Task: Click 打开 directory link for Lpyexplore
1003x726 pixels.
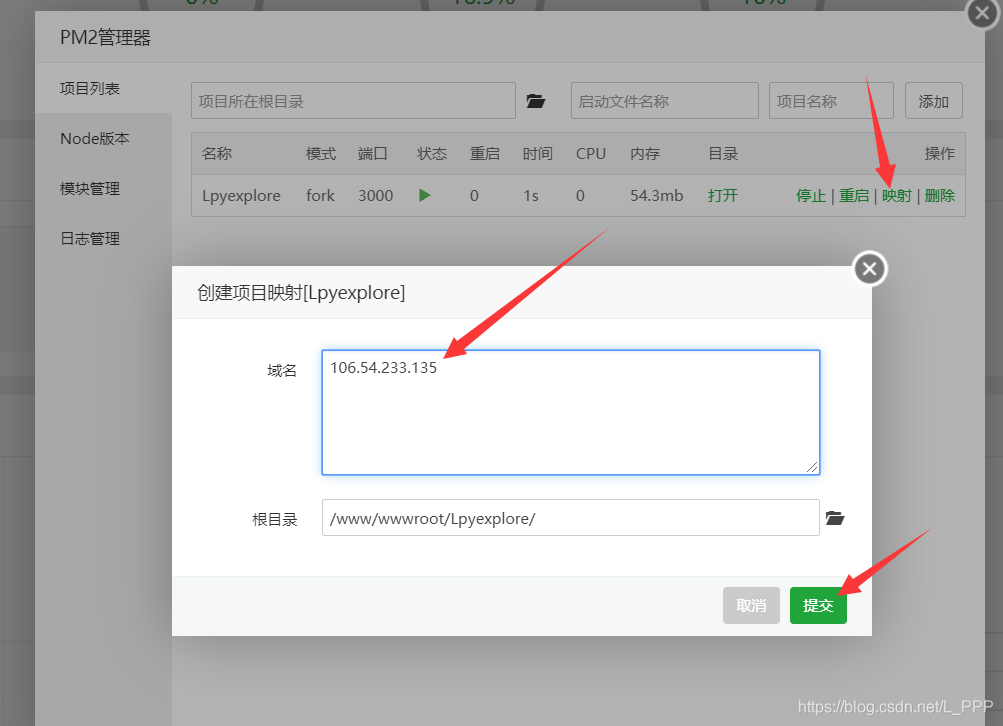Action: click(723, 196)
